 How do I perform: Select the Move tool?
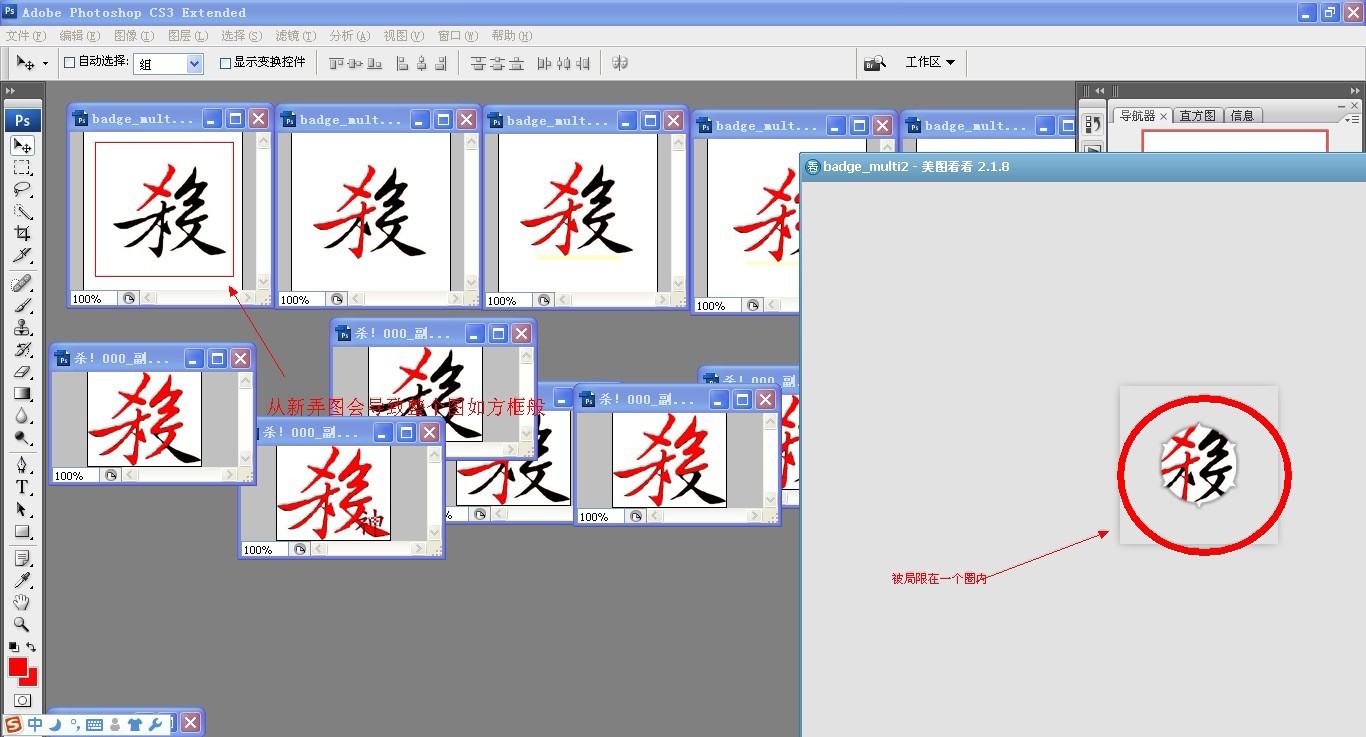tap(22, 146)
